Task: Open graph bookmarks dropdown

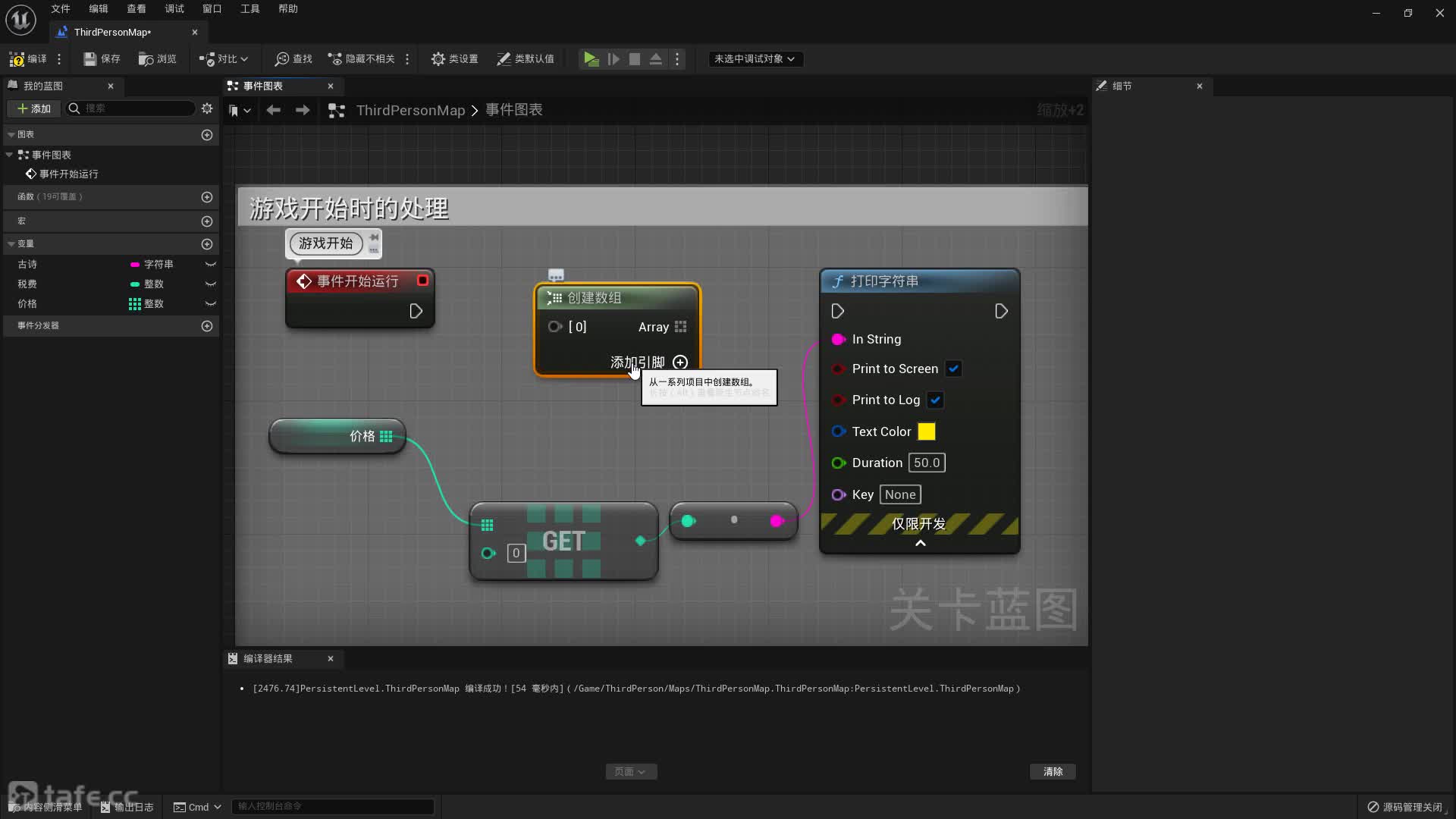Action: pos(240,111)
